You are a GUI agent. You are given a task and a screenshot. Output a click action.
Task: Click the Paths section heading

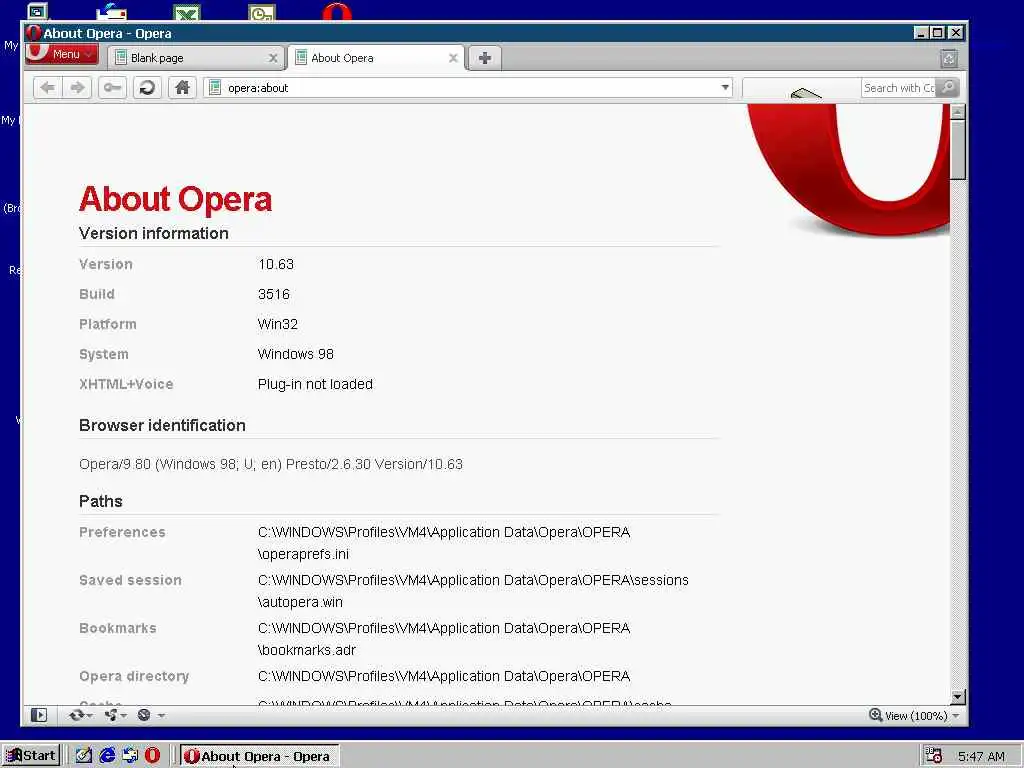point(101,502)
